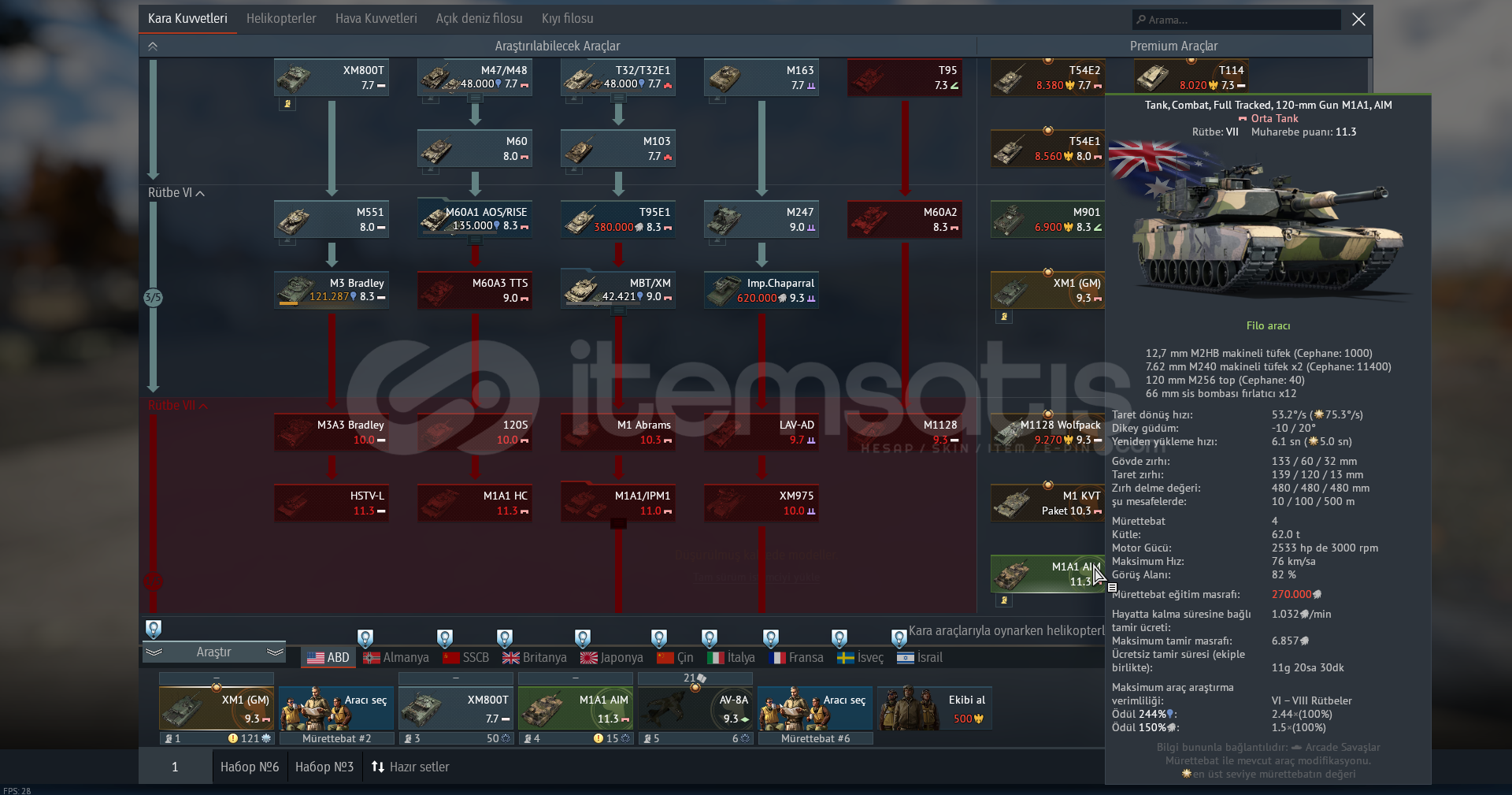Select the M1128 Wolfpack premium card

click(x=1048, y=432)
